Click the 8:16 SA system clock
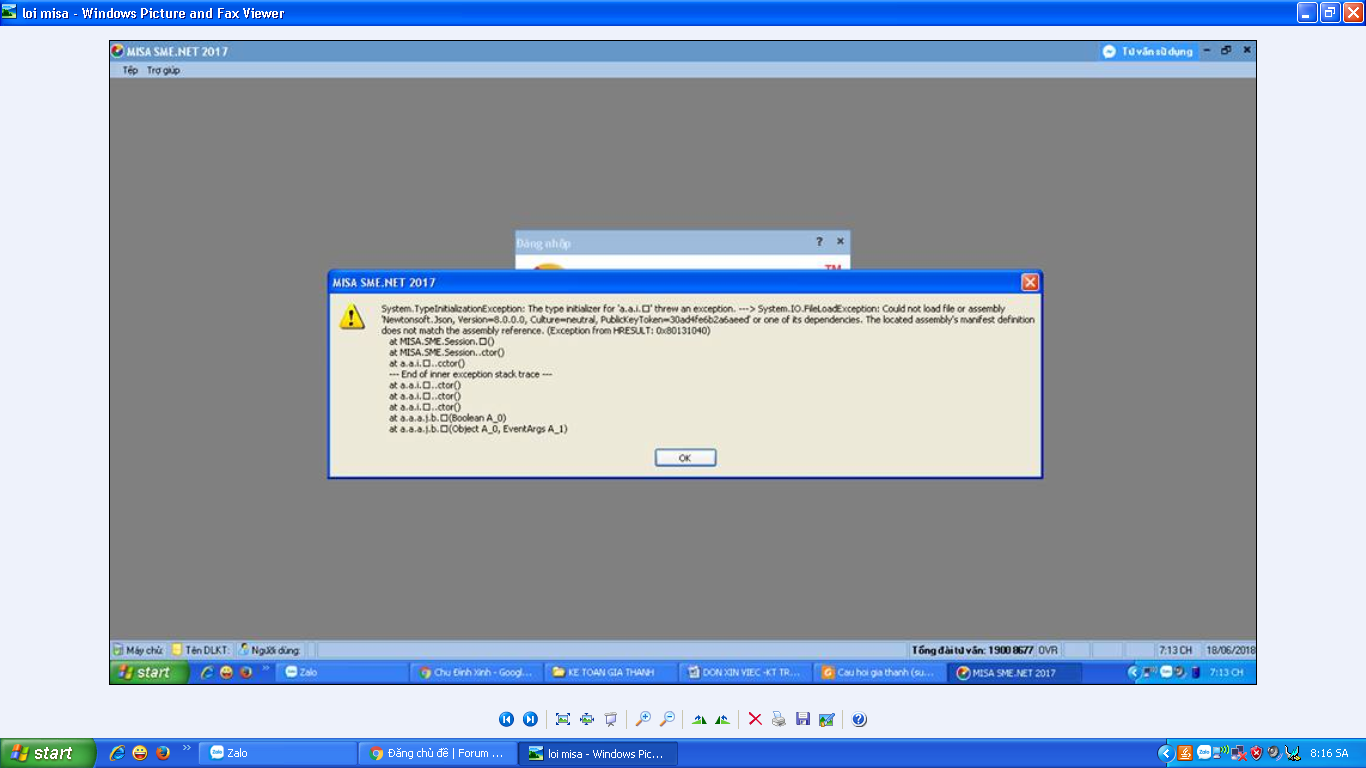Viewport: 1366px width, 768px height. pyautogui.click(x=1329, y=753)
